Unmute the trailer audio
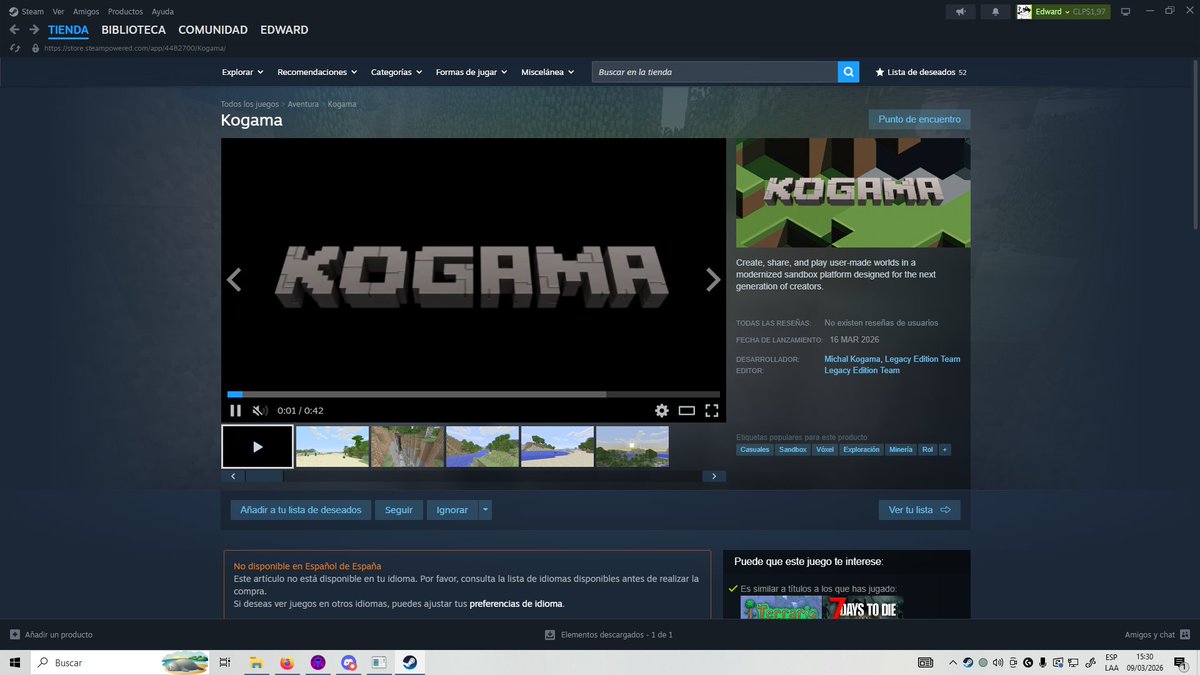Screen dimensions: 1200x675 pos(259,410)
